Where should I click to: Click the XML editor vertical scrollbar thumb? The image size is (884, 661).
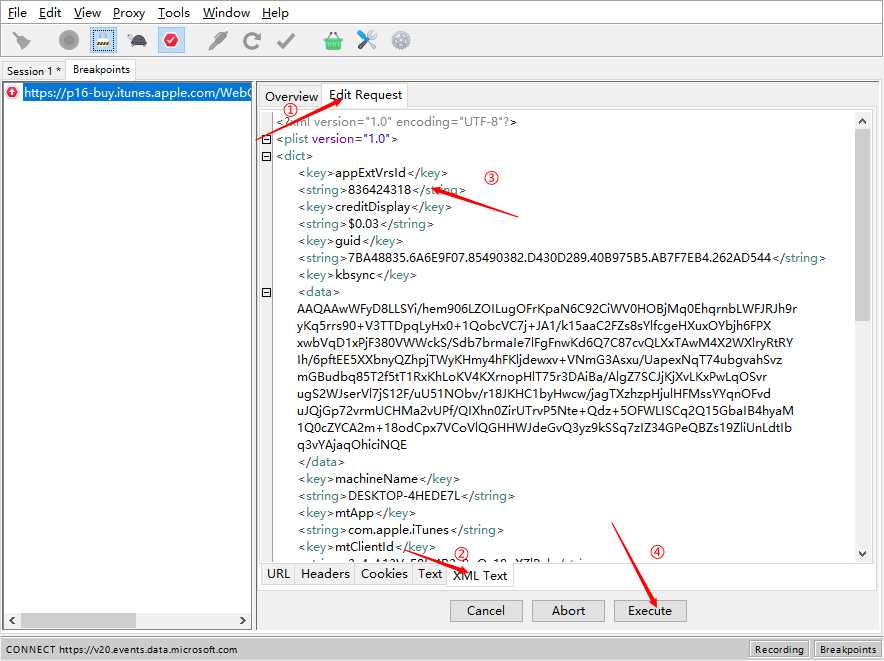tap(862, 226)
